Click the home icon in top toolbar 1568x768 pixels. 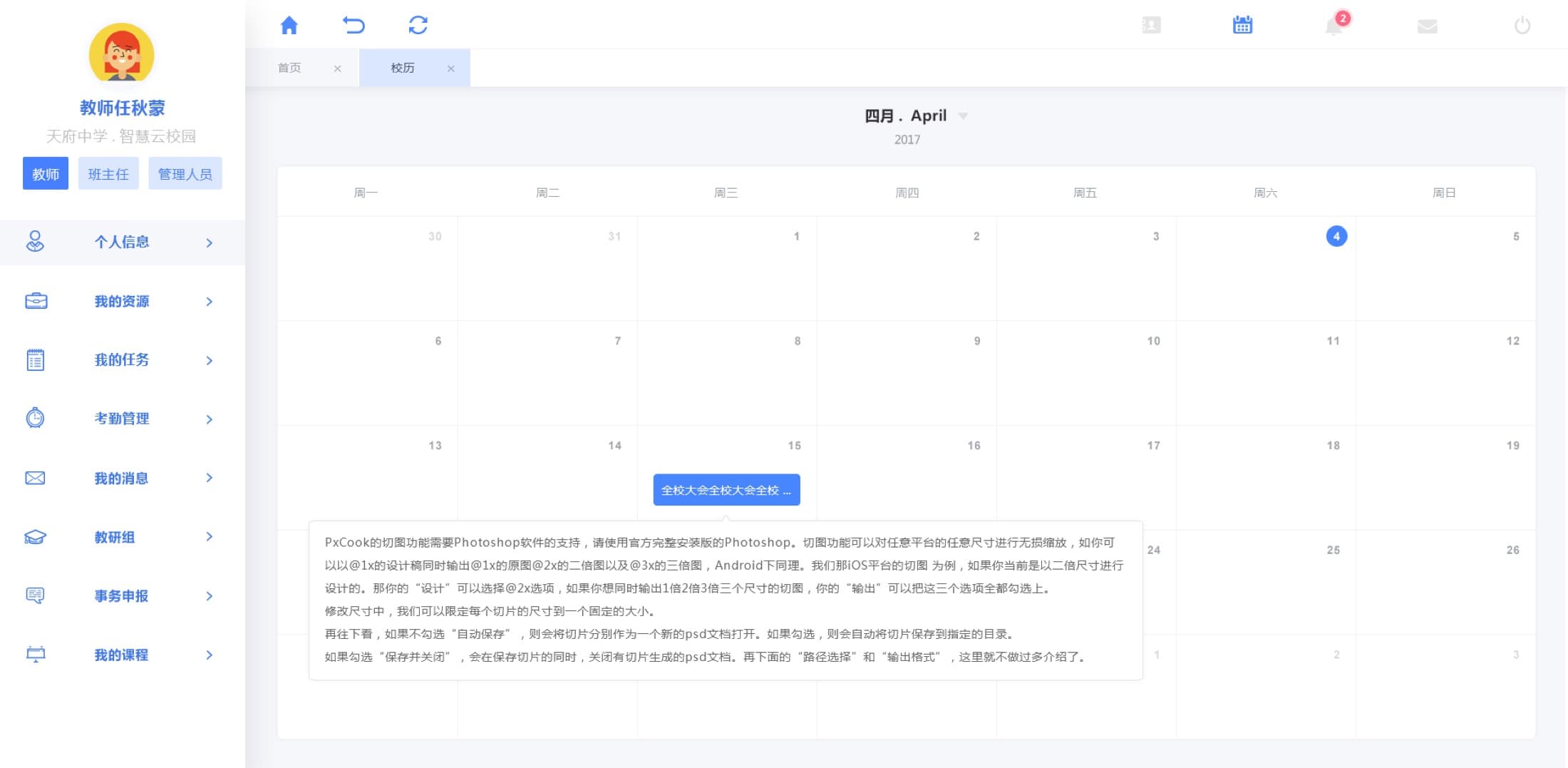pos(289,26)
